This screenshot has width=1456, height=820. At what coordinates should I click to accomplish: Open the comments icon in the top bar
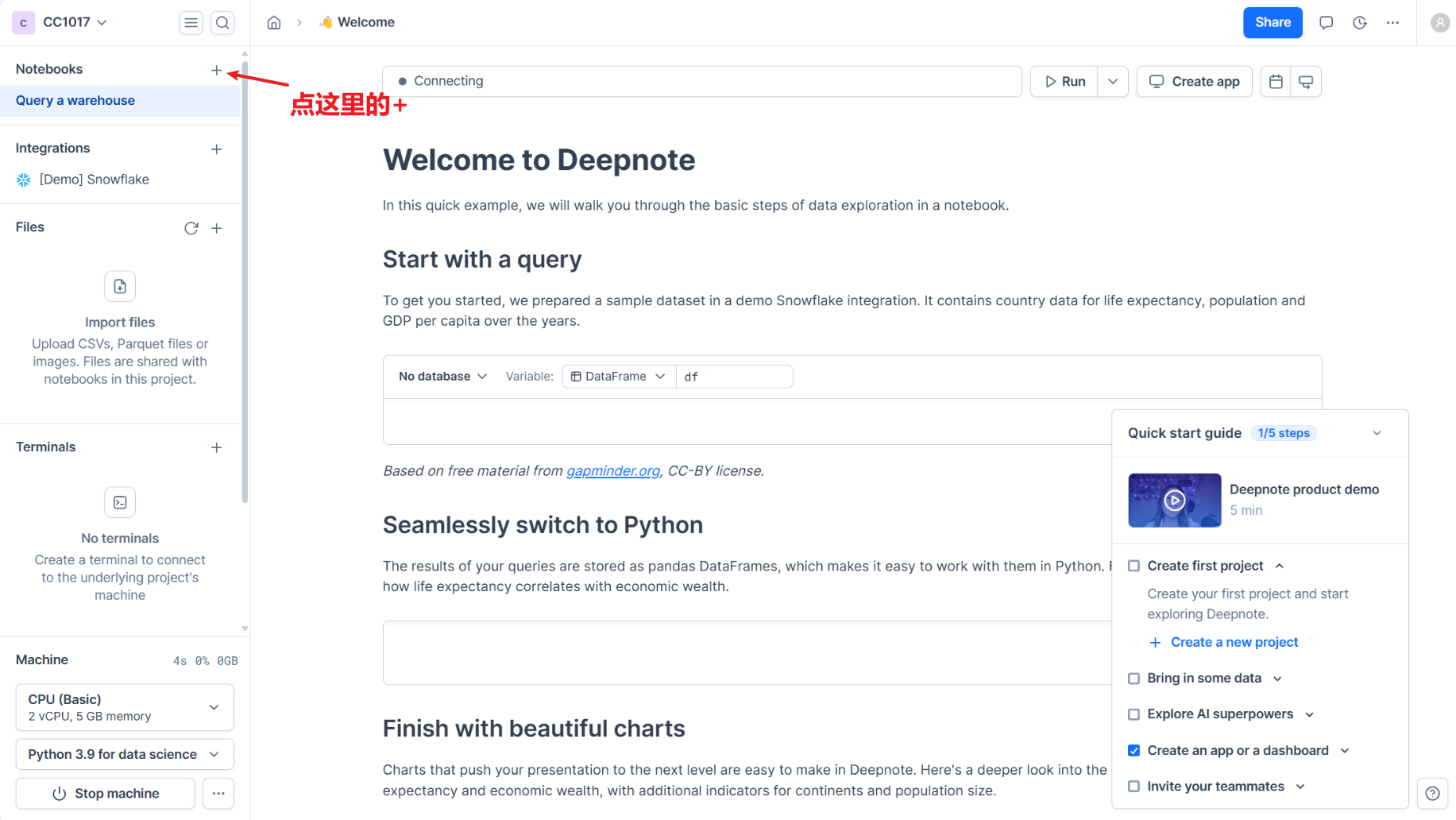(1326, 22)
